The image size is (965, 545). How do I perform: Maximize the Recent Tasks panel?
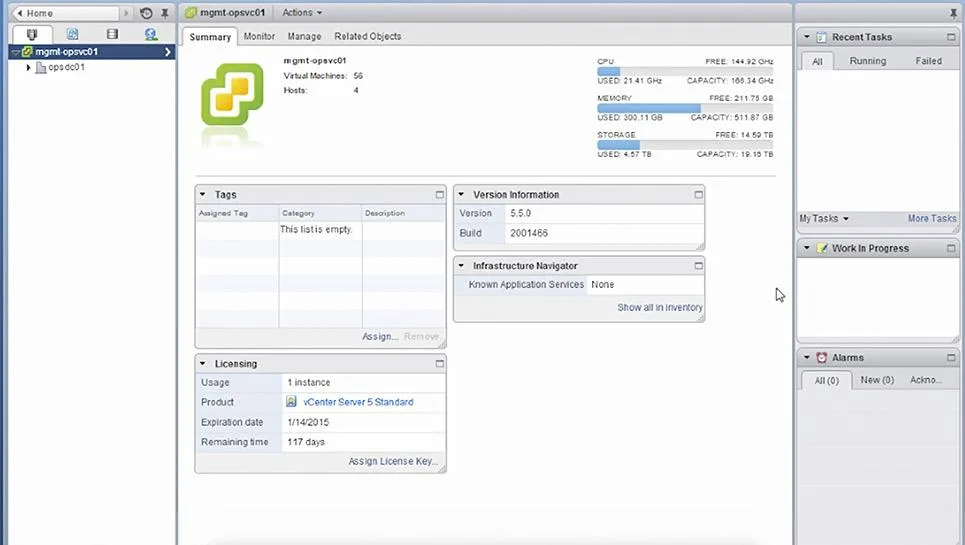point(951,37)
